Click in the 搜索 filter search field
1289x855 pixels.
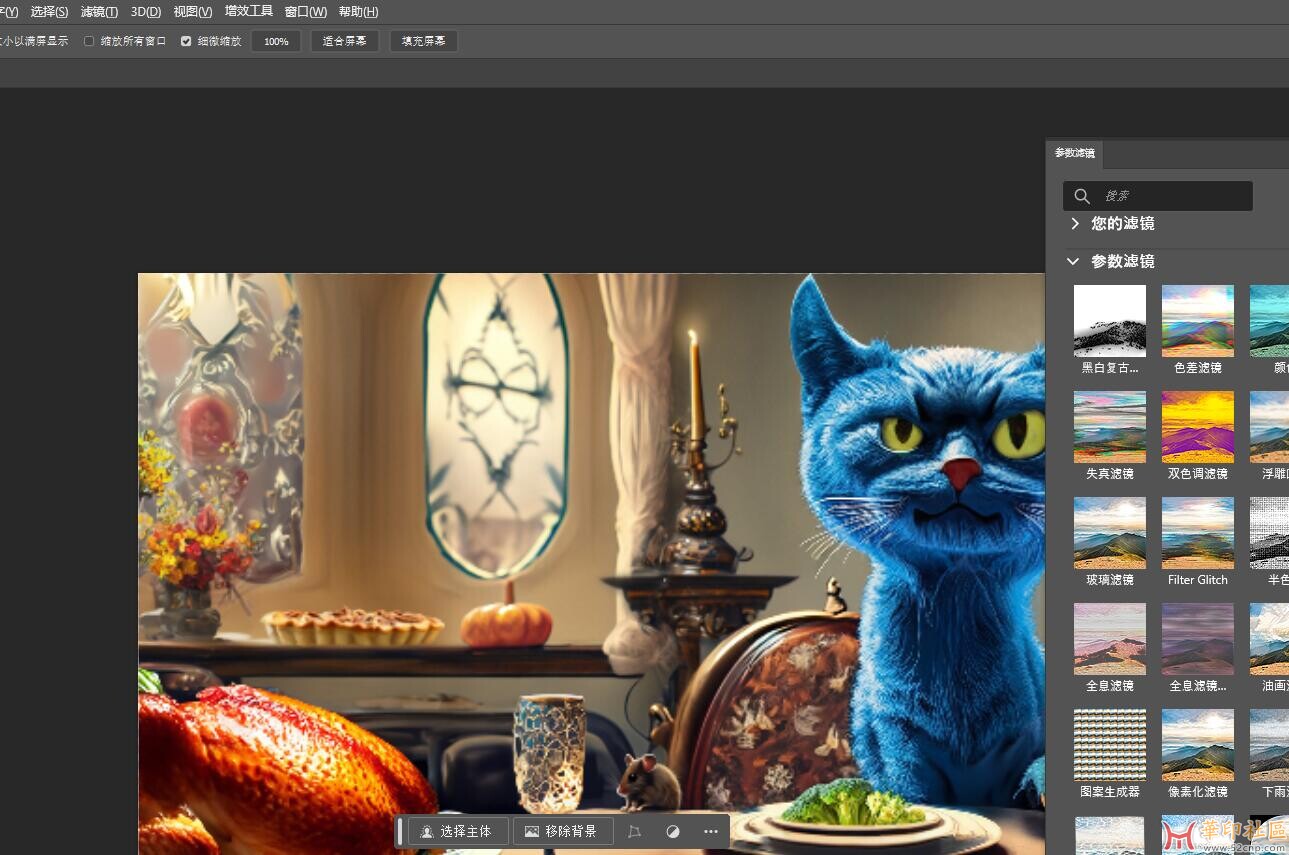coord(1170,196)
